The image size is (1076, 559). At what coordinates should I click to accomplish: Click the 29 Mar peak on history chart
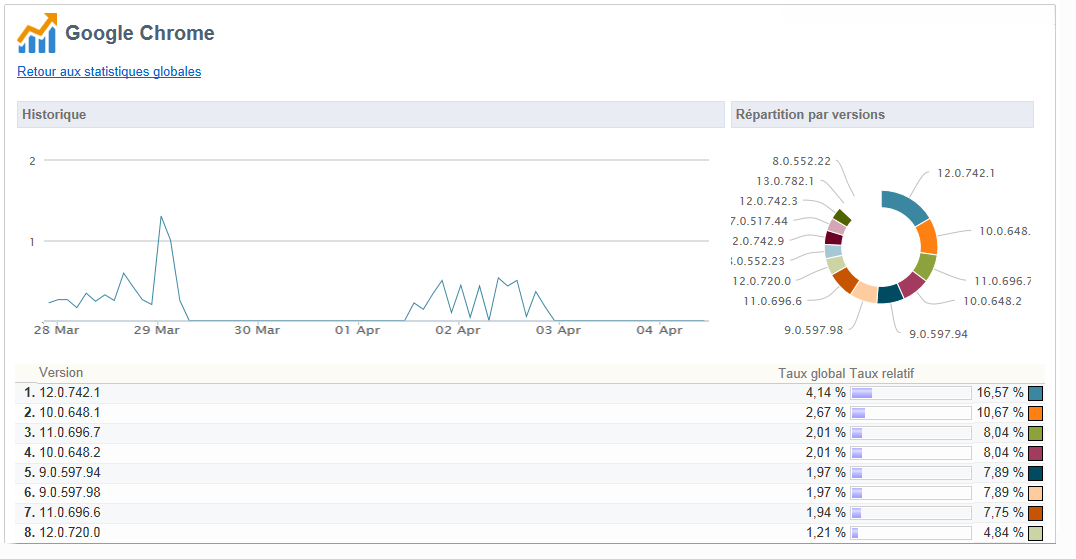click(161, 217)
